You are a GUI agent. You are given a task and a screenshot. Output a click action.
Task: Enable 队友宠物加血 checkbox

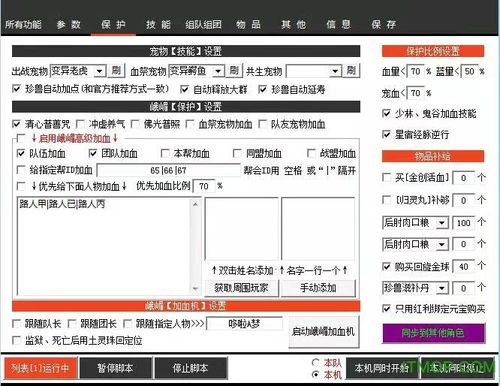point(262,124)
